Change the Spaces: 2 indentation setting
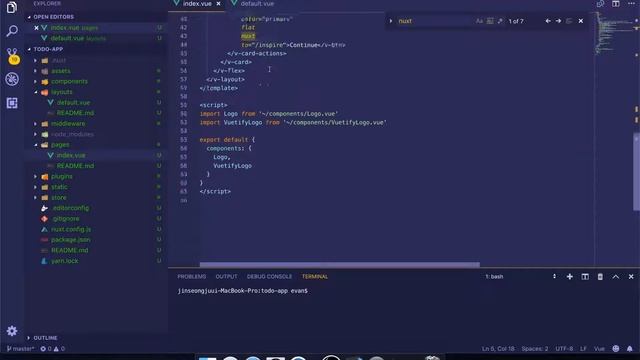This screenshot has height=360, width=640. click(x=535, y=349)
